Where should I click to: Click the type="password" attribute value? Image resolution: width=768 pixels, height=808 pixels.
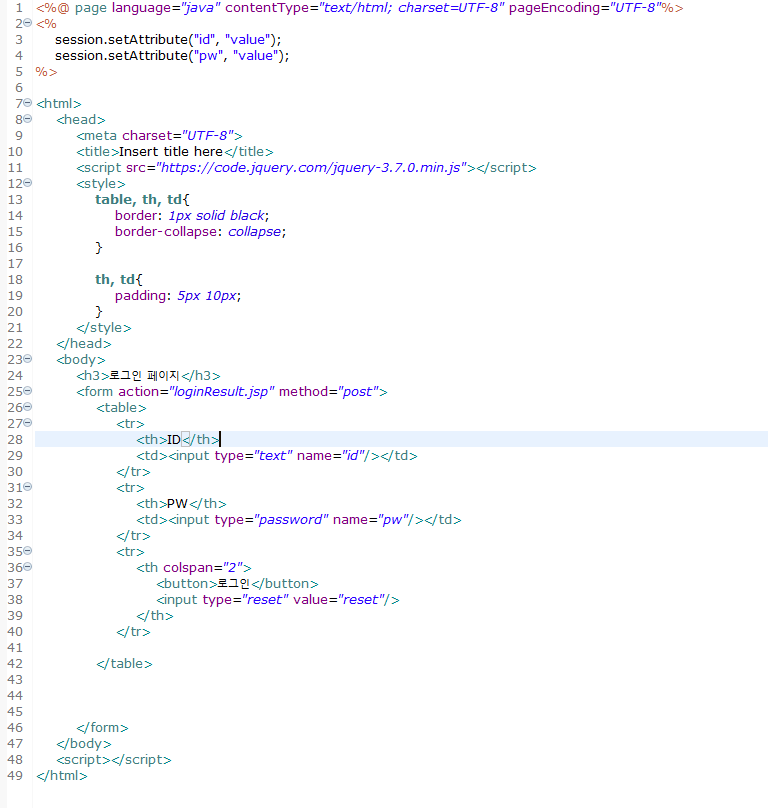[291, 519]
